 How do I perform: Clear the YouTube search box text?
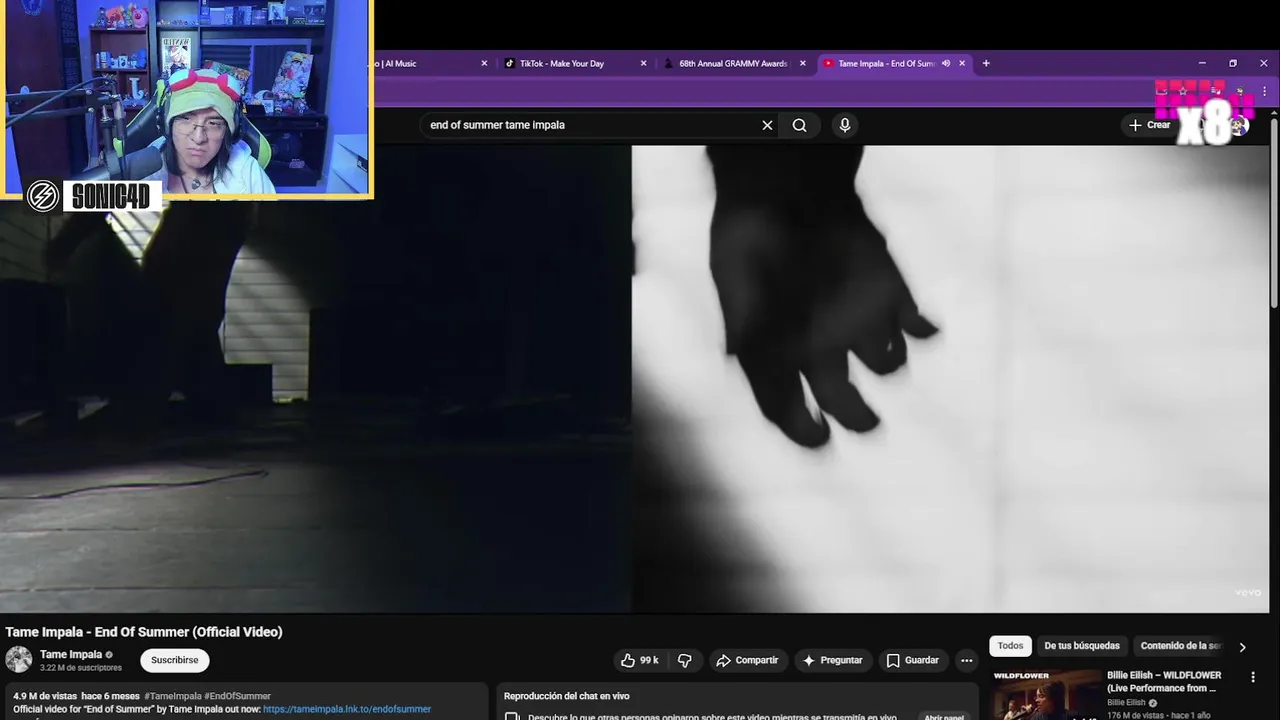(767, 125)
